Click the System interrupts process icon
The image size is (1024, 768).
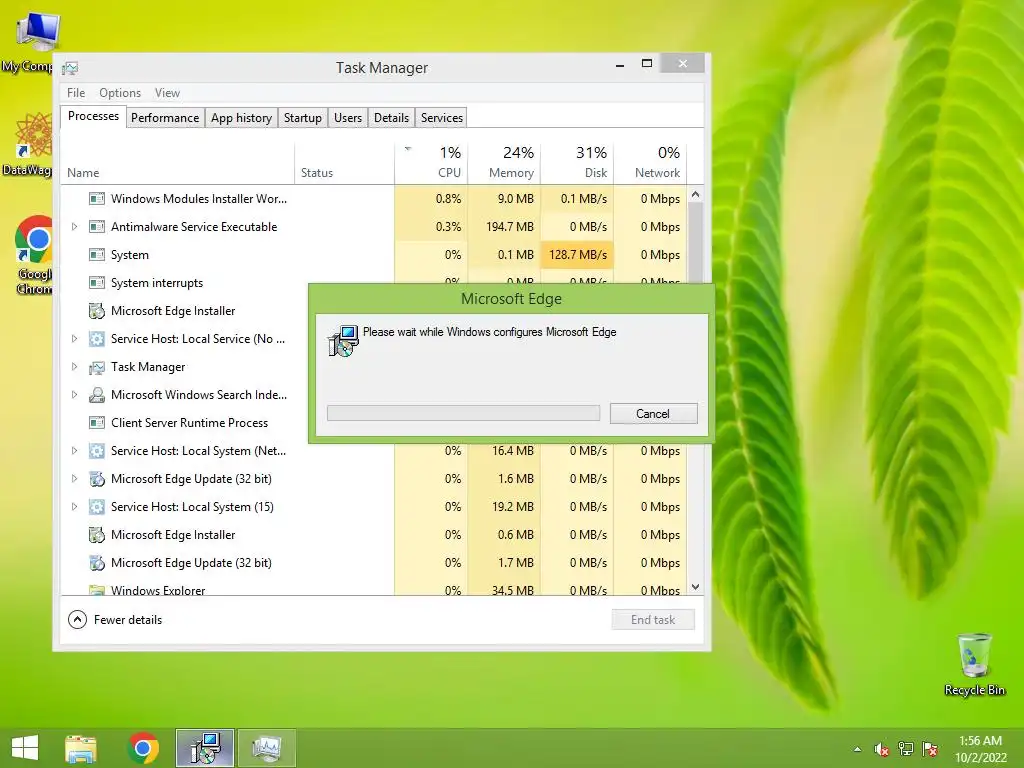(x=97, y=283)
